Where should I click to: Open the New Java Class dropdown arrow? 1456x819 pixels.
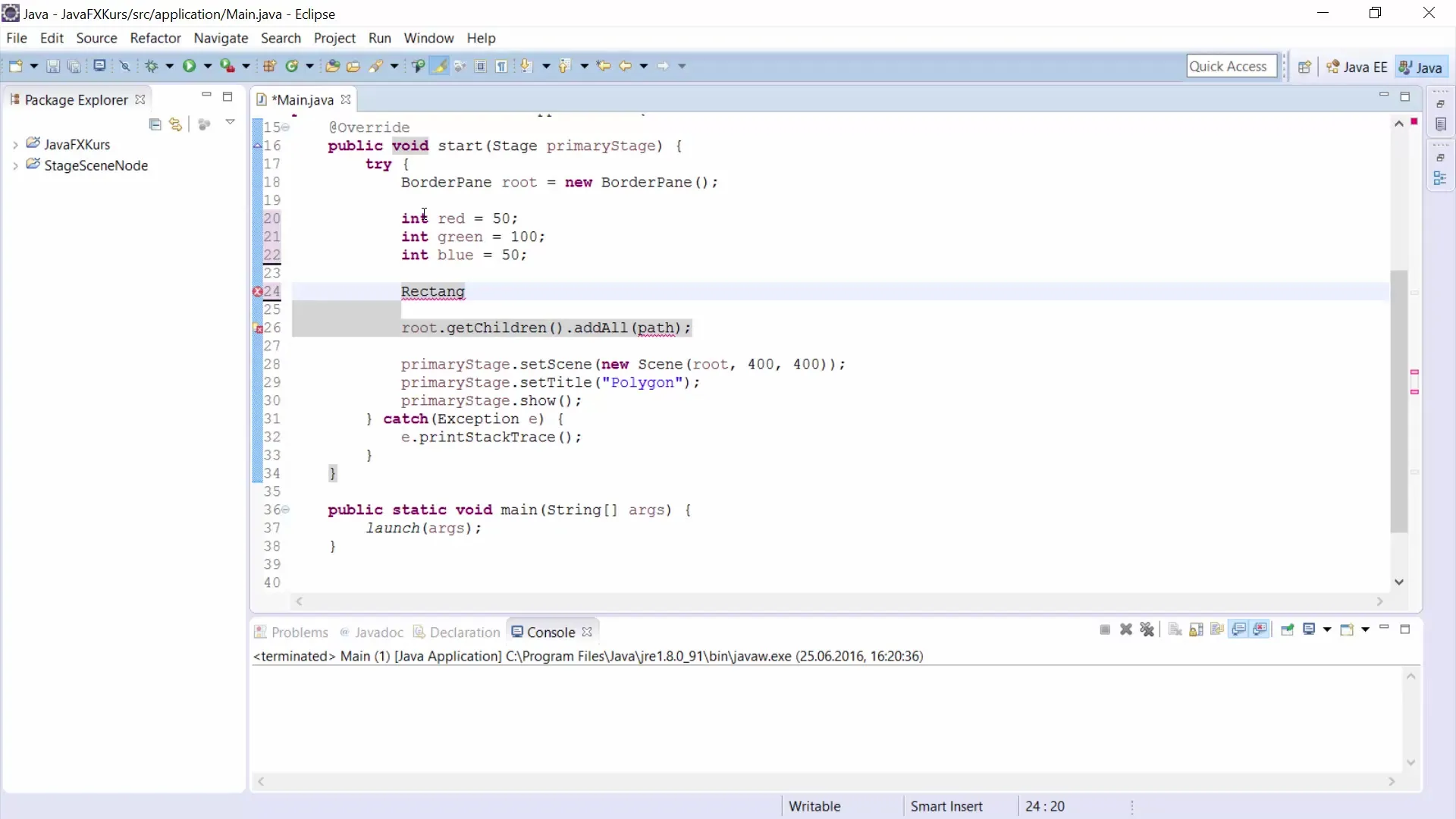309,66
